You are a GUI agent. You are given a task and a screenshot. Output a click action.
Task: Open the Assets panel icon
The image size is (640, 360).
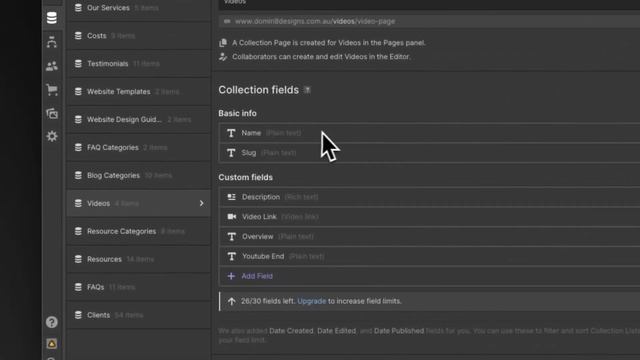(x=52, y=113)
